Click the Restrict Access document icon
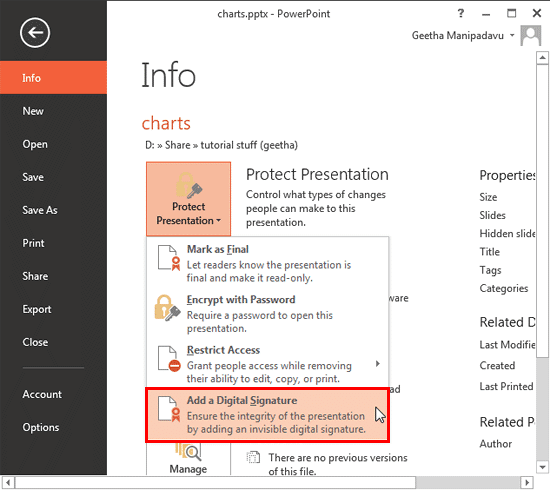This screenshot has width=550, height=490. click(169, 359)
